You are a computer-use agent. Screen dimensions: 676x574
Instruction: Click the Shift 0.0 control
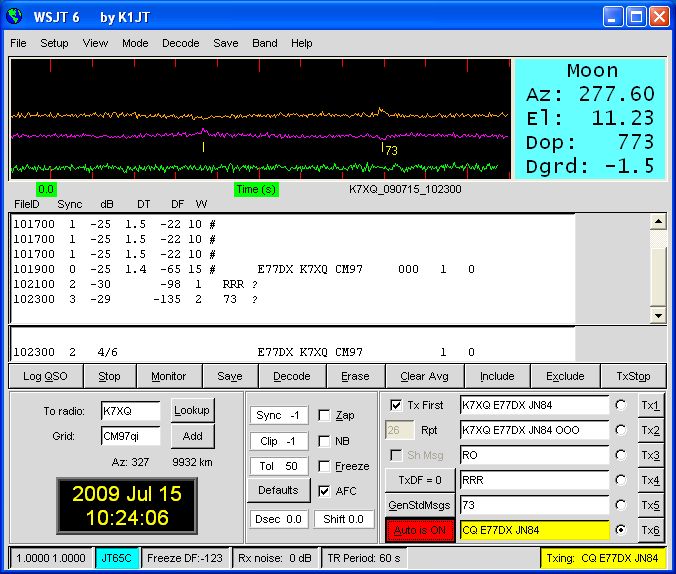click(344, 519)
